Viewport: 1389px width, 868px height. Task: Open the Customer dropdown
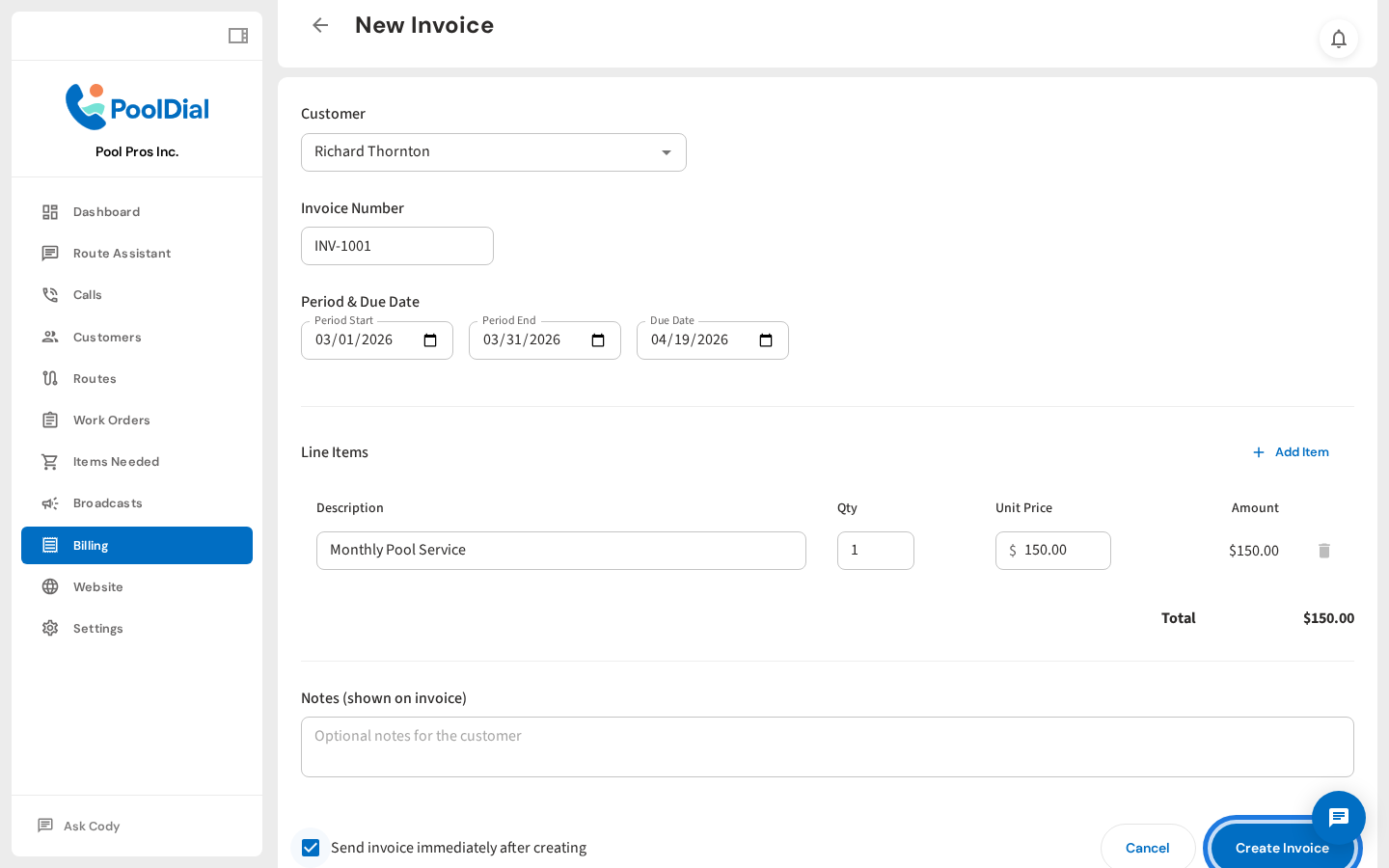[493, 152]
